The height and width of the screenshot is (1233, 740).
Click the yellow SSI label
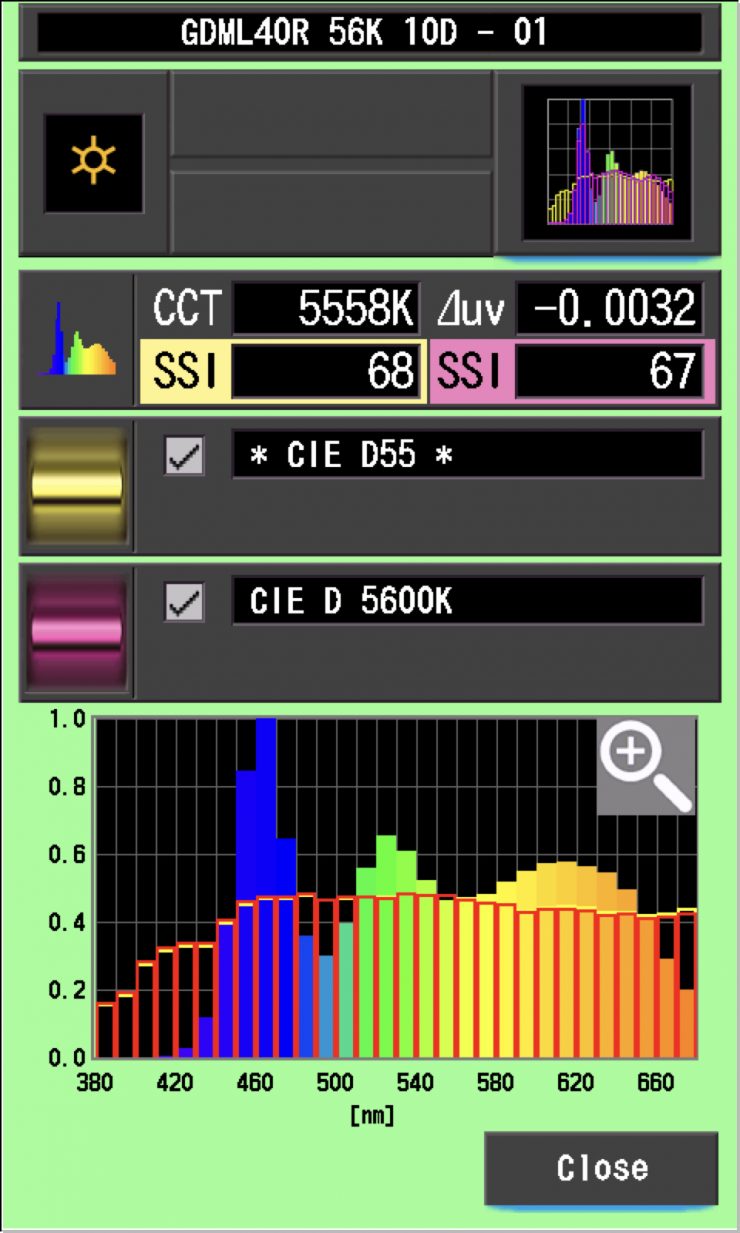coord(186,371)
